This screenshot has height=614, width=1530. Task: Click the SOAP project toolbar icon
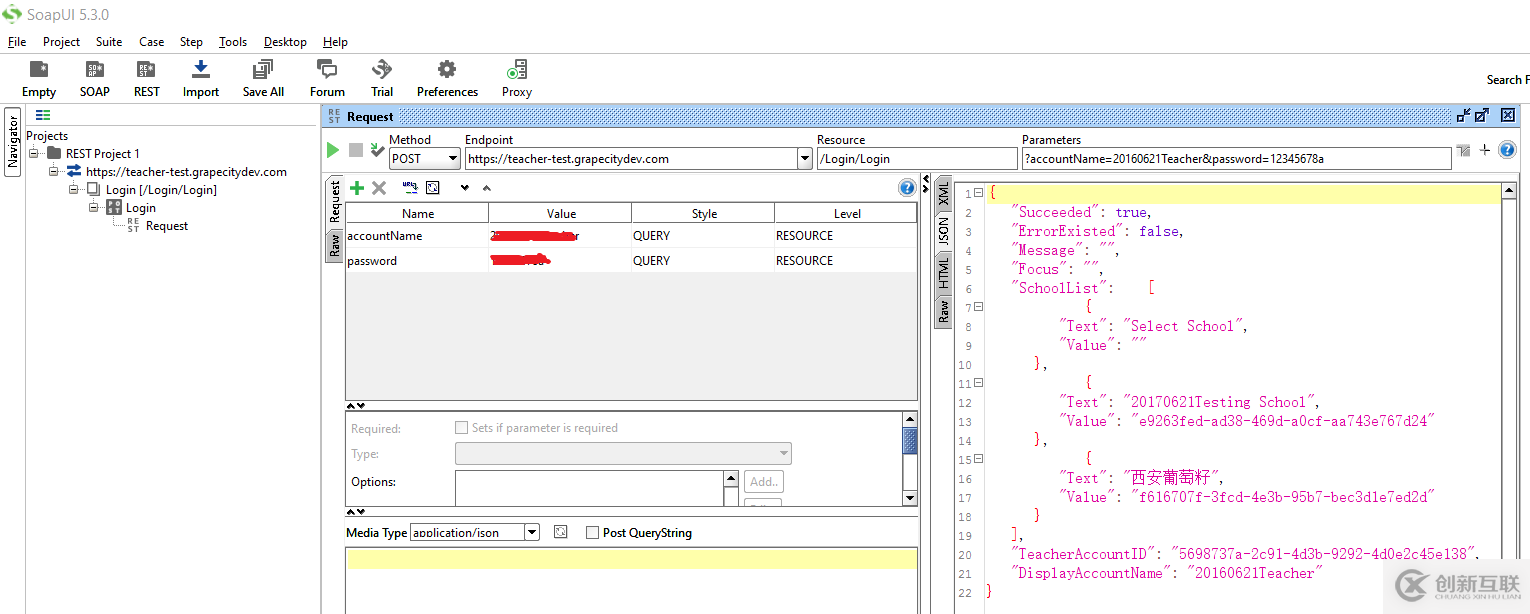point(94,79)
